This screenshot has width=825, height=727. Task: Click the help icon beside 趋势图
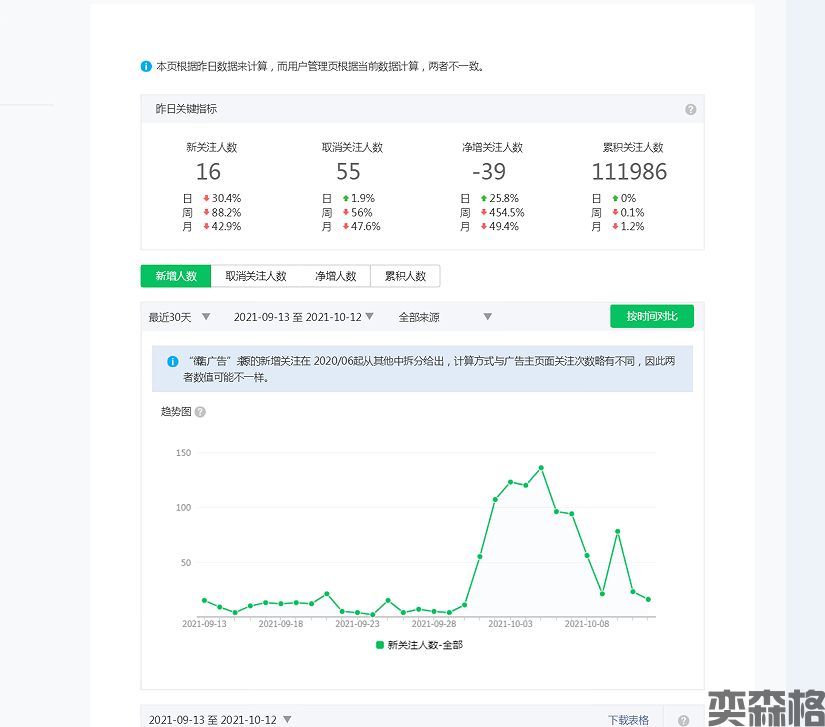pyautogui.click(x=200, y=412)
